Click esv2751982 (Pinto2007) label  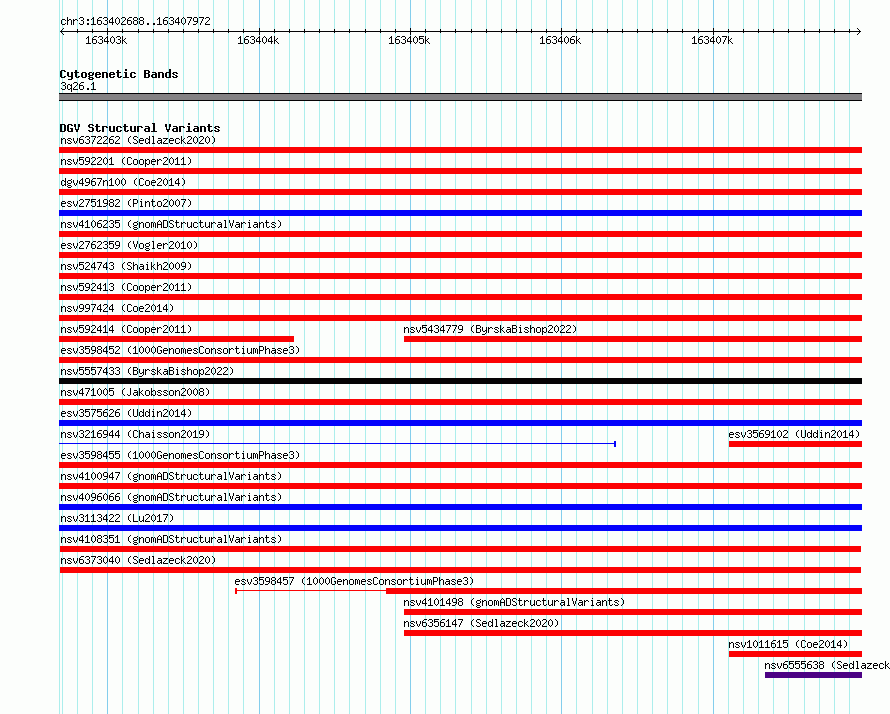coord(126,203)
